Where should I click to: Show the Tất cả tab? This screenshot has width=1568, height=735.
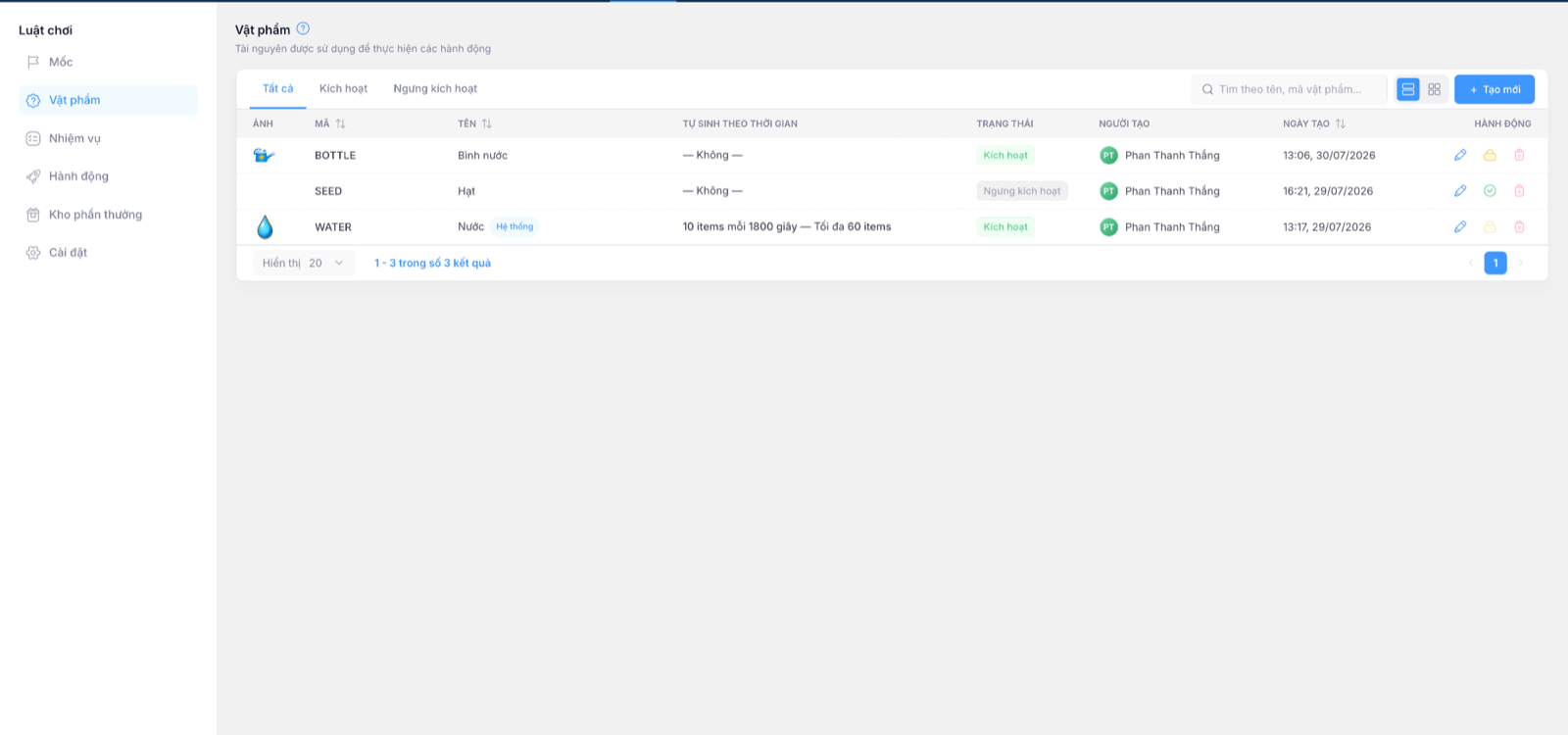click(x=278, y=88)
